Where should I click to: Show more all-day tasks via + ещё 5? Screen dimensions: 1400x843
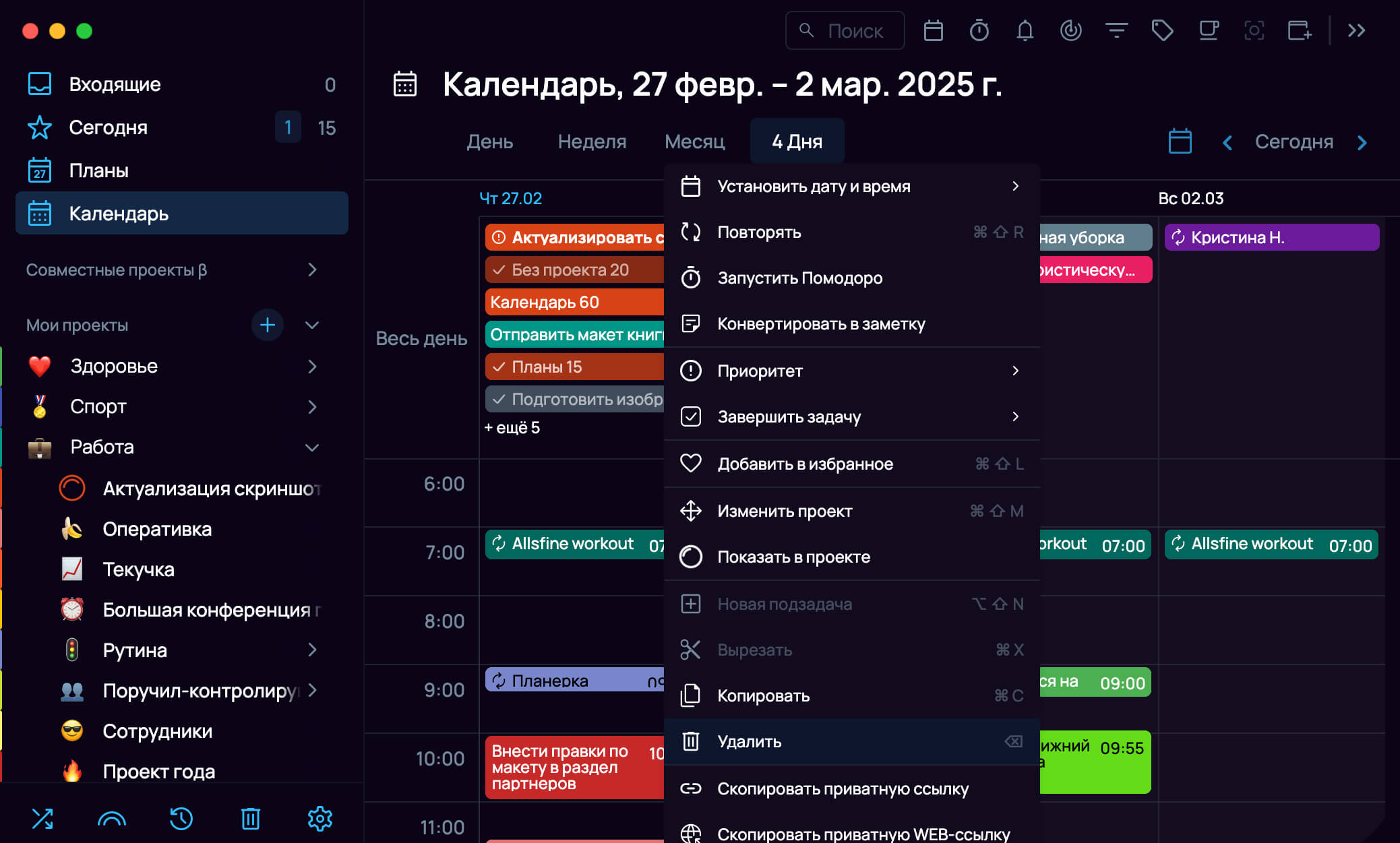(x=512, y=428)
